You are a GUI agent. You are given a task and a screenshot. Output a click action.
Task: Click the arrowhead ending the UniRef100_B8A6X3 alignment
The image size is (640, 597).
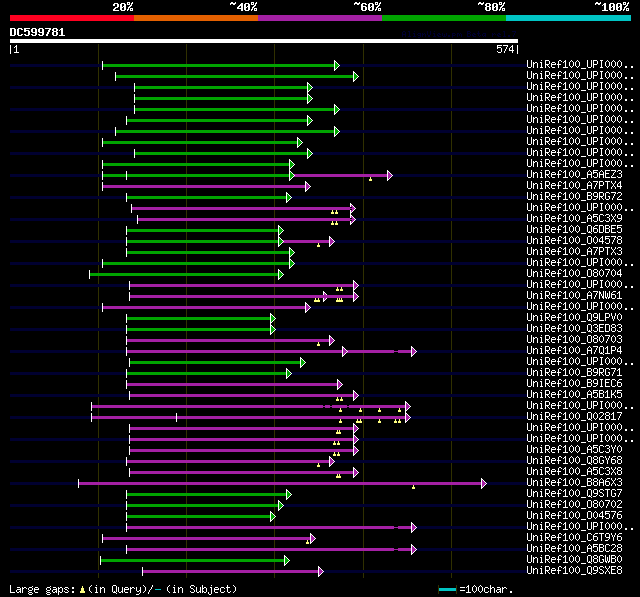[x=484, y=484]
